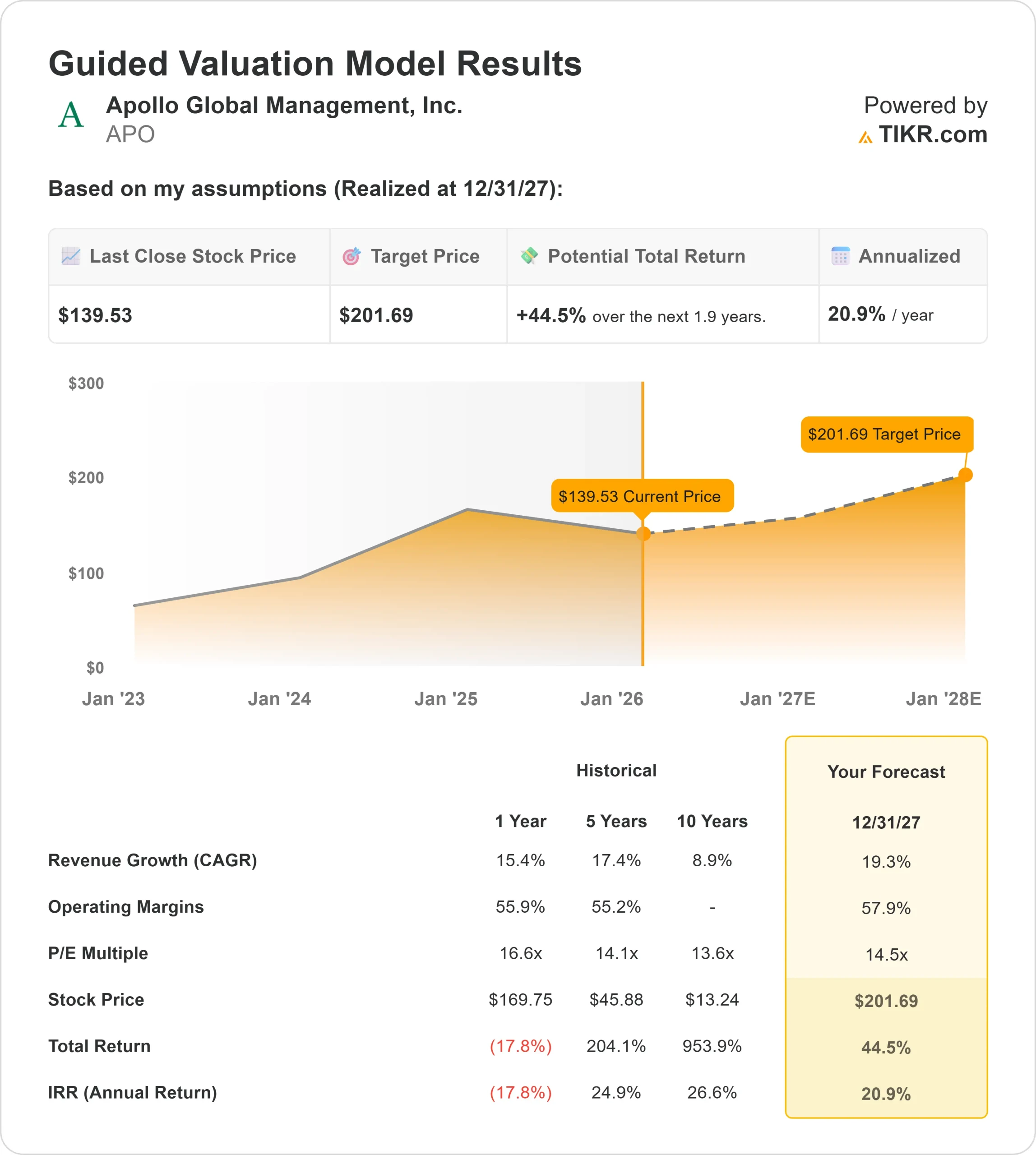This screenshot has width=1036, height=1155.
Task: Select the $201.69 forecast Stock Price cell
Action: click(886, 1001)
